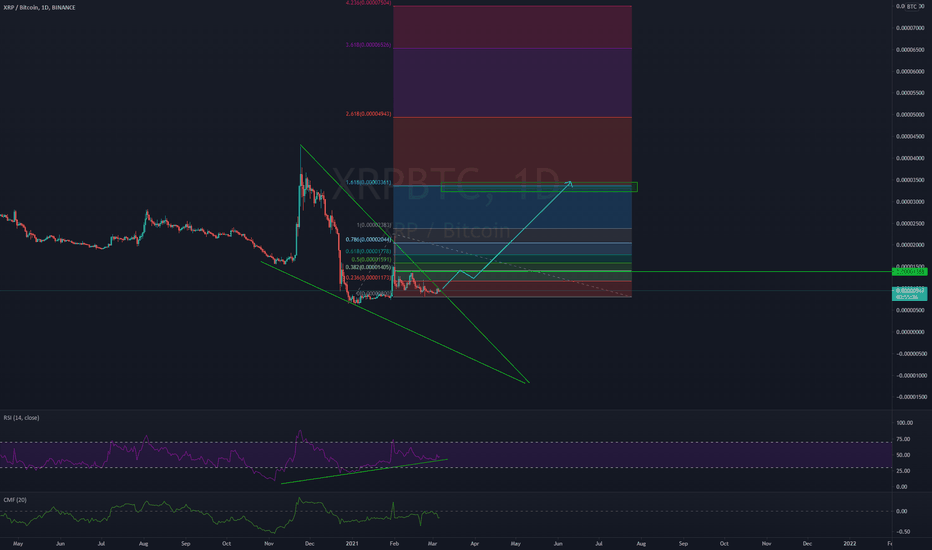Click the 2.618 Fibonacci extension level label
The image size is (932, 550).
[369, 114]
